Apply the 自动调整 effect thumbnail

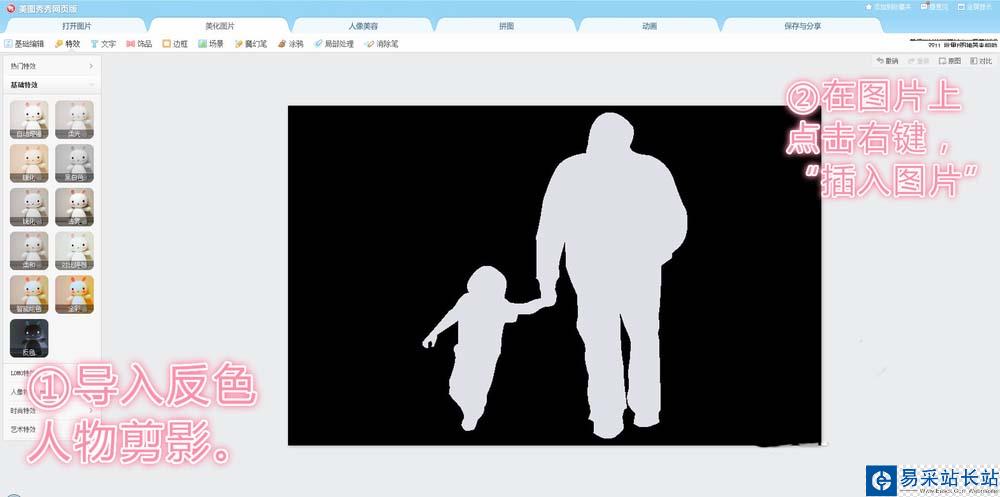pos(29,119)
